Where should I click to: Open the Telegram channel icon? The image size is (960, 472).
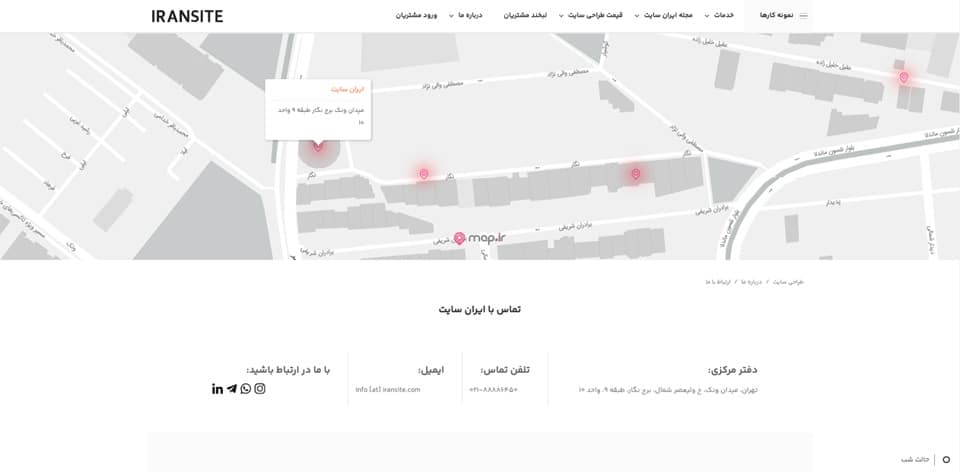click(231, 389)
